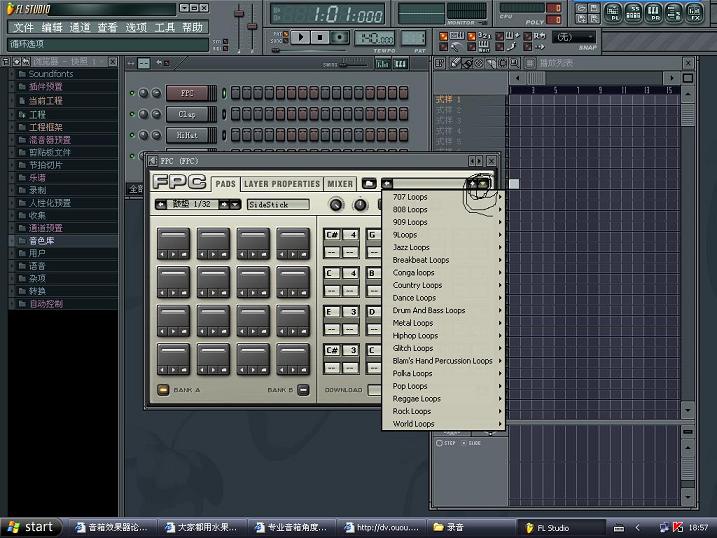
Task: Open the Hiphop Loops submenu
Action: pyautogui.click(x=415, y=336)
